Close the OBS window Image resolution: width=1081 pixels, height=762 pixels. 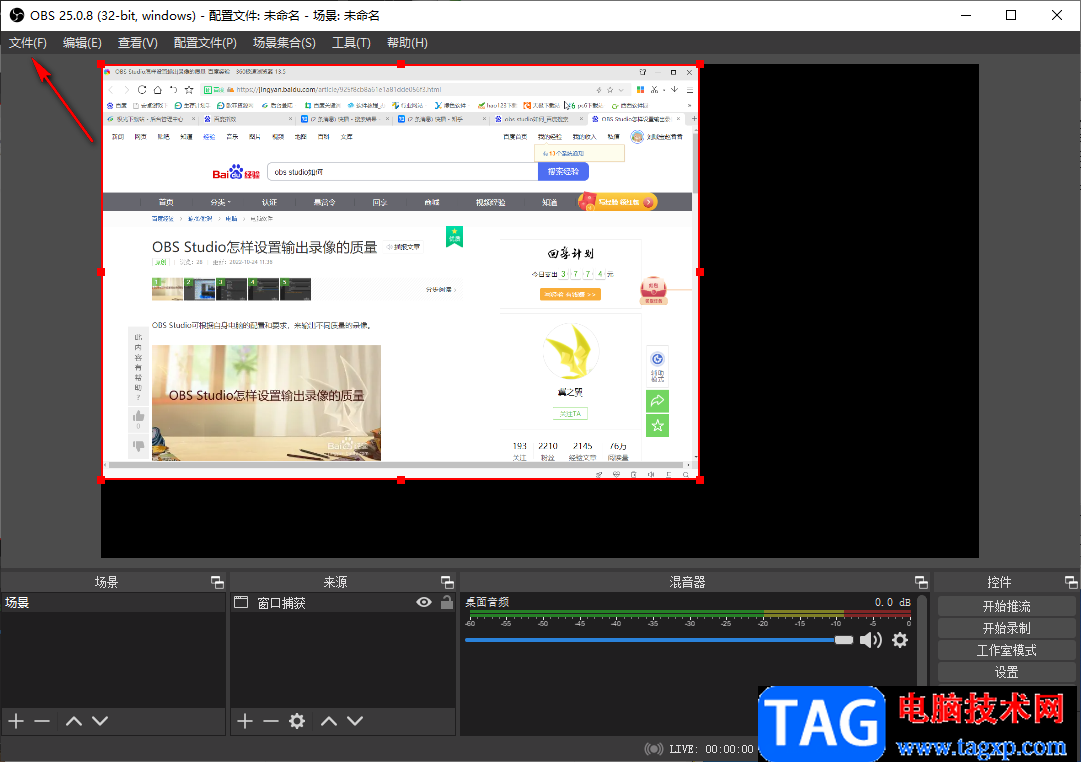click(x=1056, y=15)
